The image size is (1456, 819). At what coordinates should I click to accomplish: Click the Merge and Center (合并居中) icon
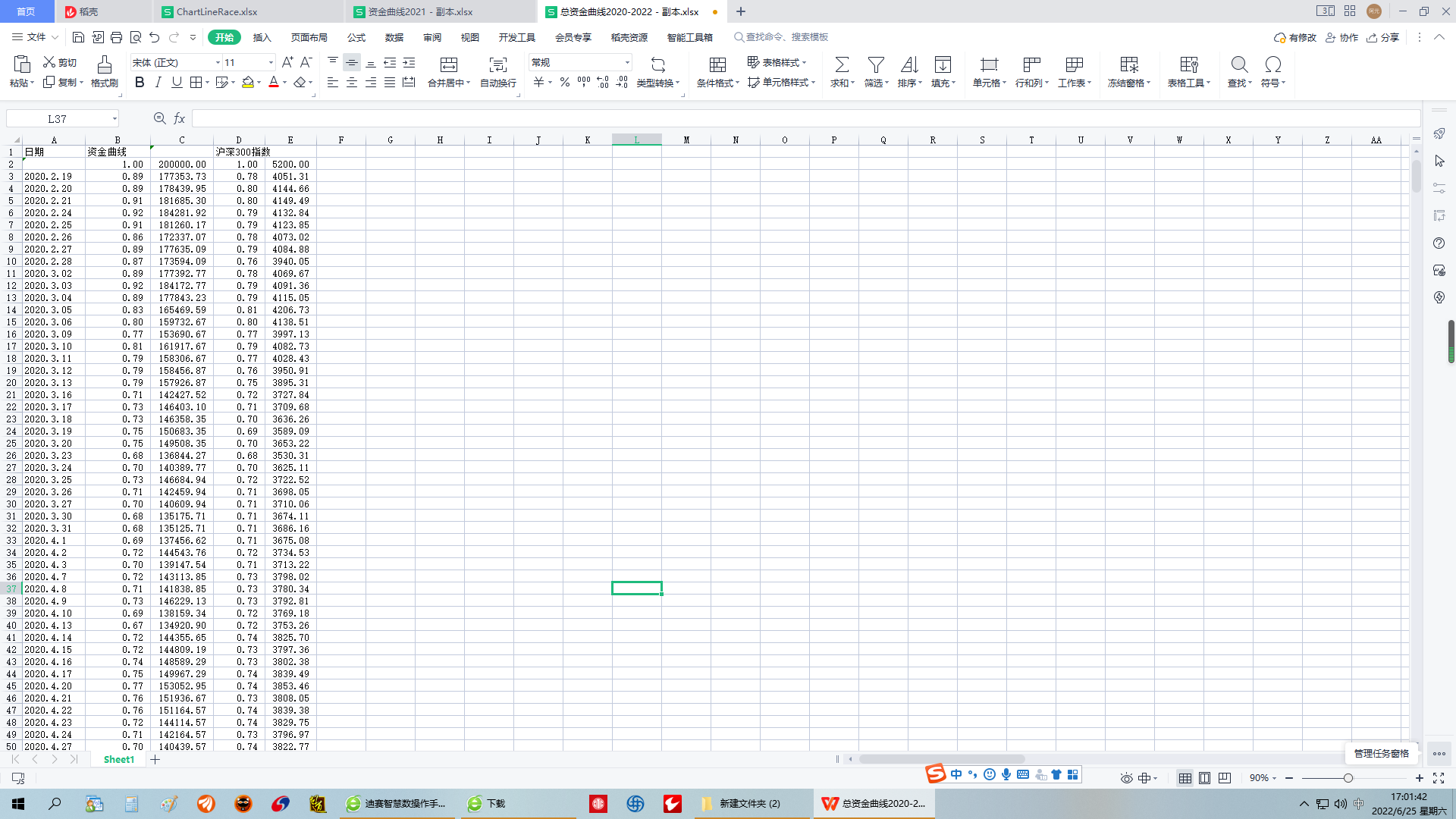tap(448, 64)
